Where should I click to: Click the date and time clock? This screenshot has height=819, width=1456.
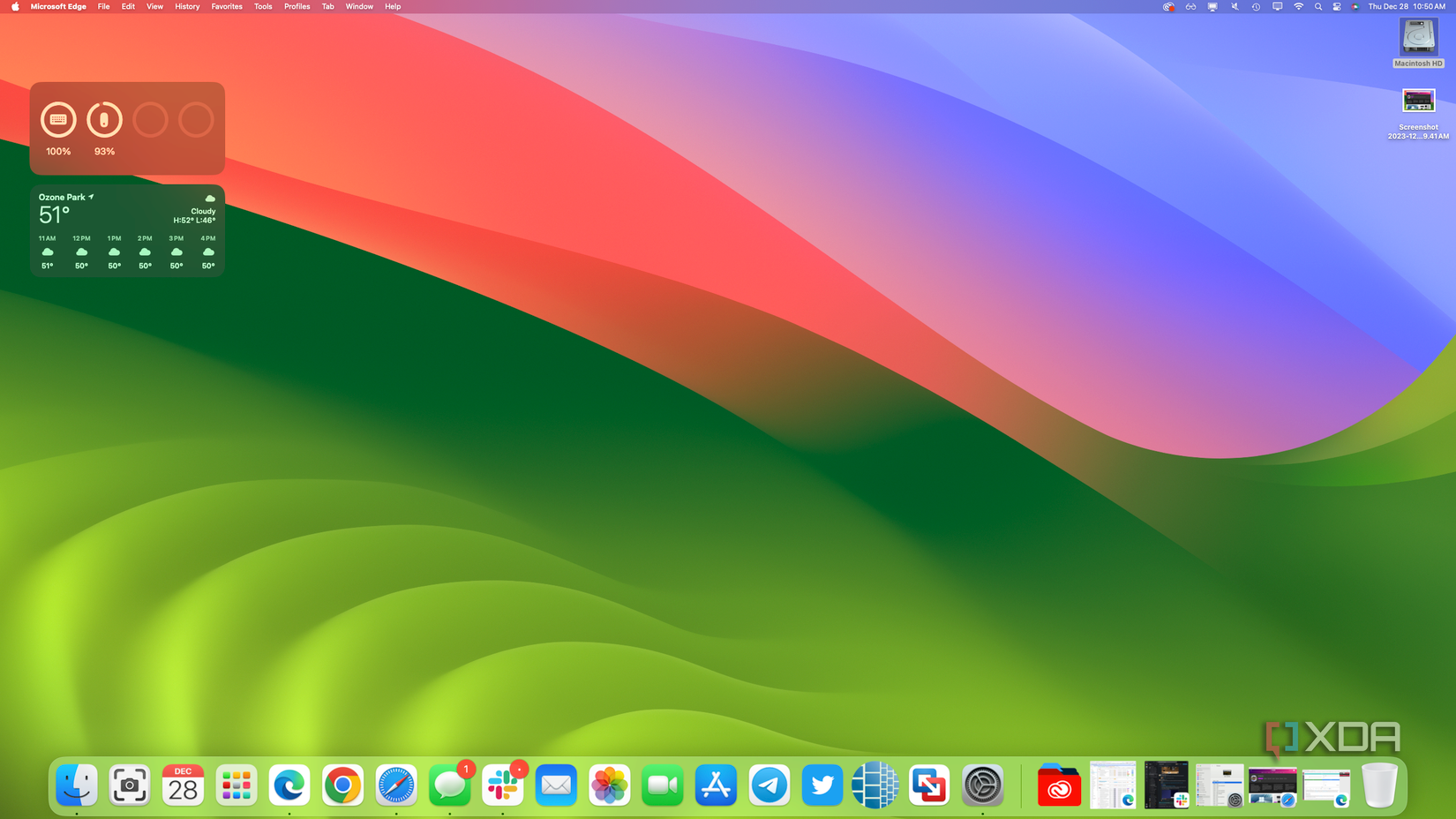pos(1407,7)
